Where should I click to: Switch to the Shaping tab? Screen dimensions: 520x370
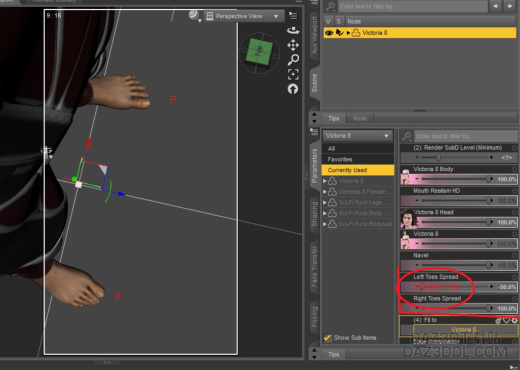pyautogui.click(x=314, y=214)
